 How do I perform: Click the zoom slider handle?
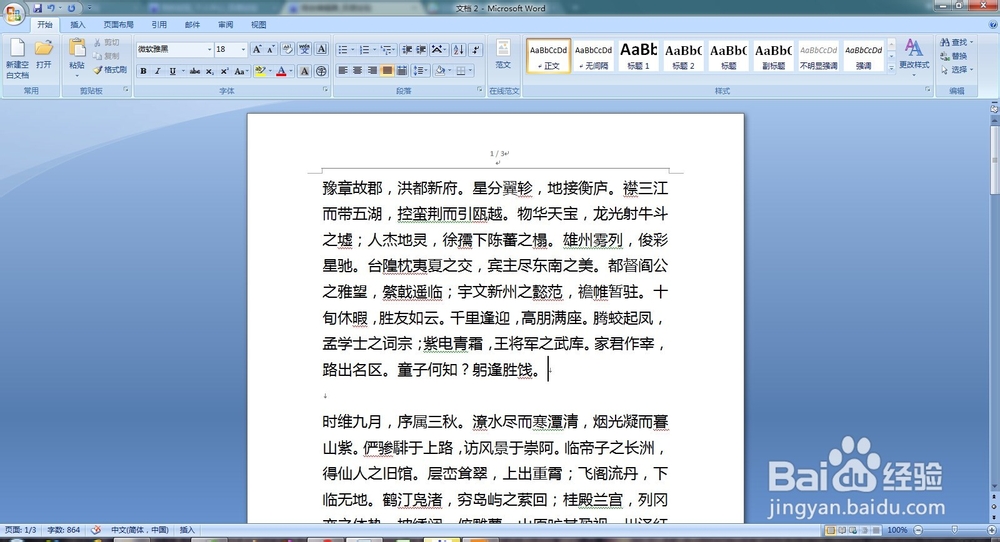954,530
